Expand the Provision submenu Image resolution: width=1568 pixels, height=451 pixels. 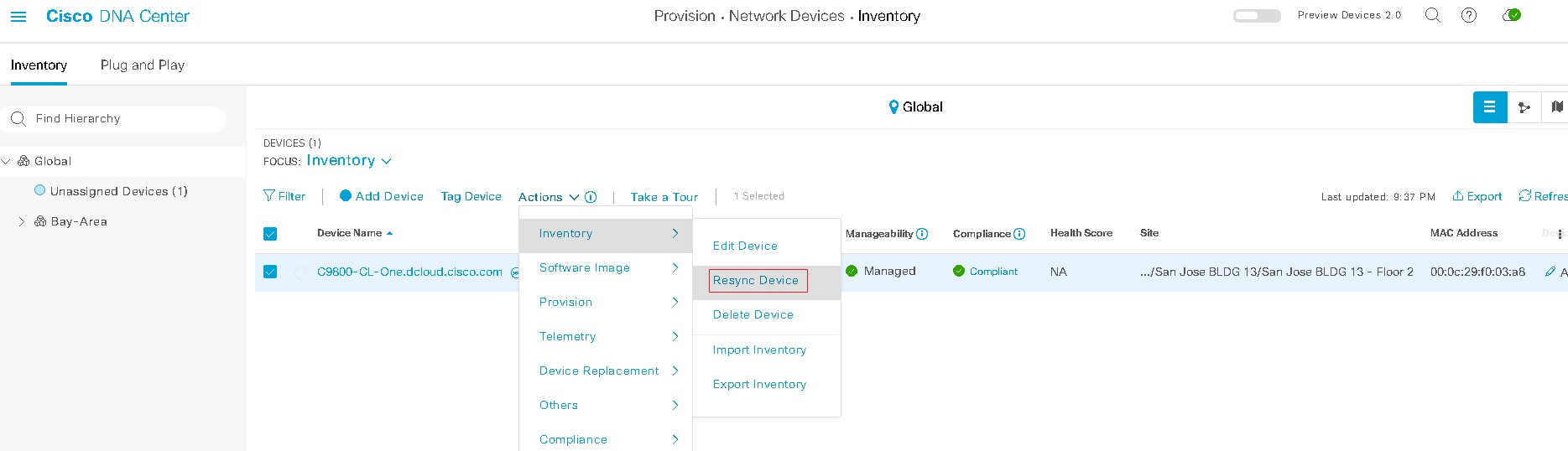[606, 302]
